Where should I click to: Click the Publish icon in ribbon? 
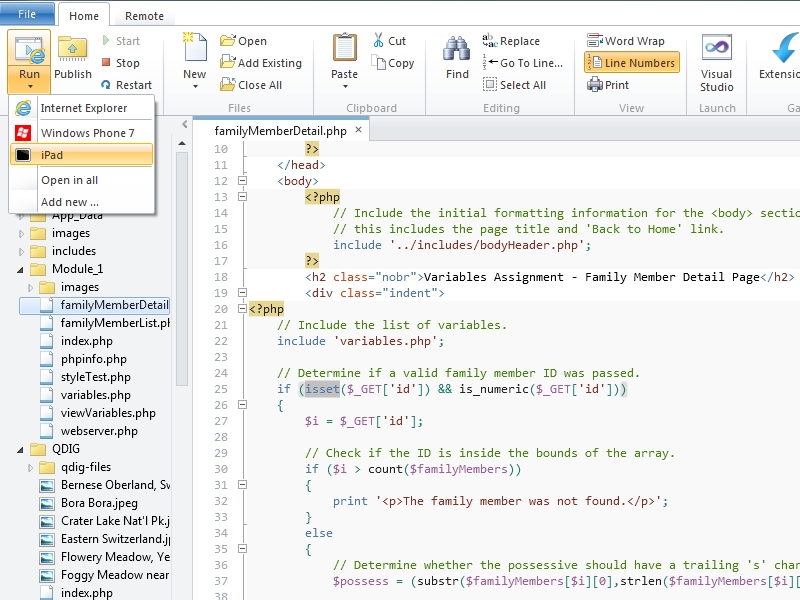pyautogui.click(x=72, y=57)
